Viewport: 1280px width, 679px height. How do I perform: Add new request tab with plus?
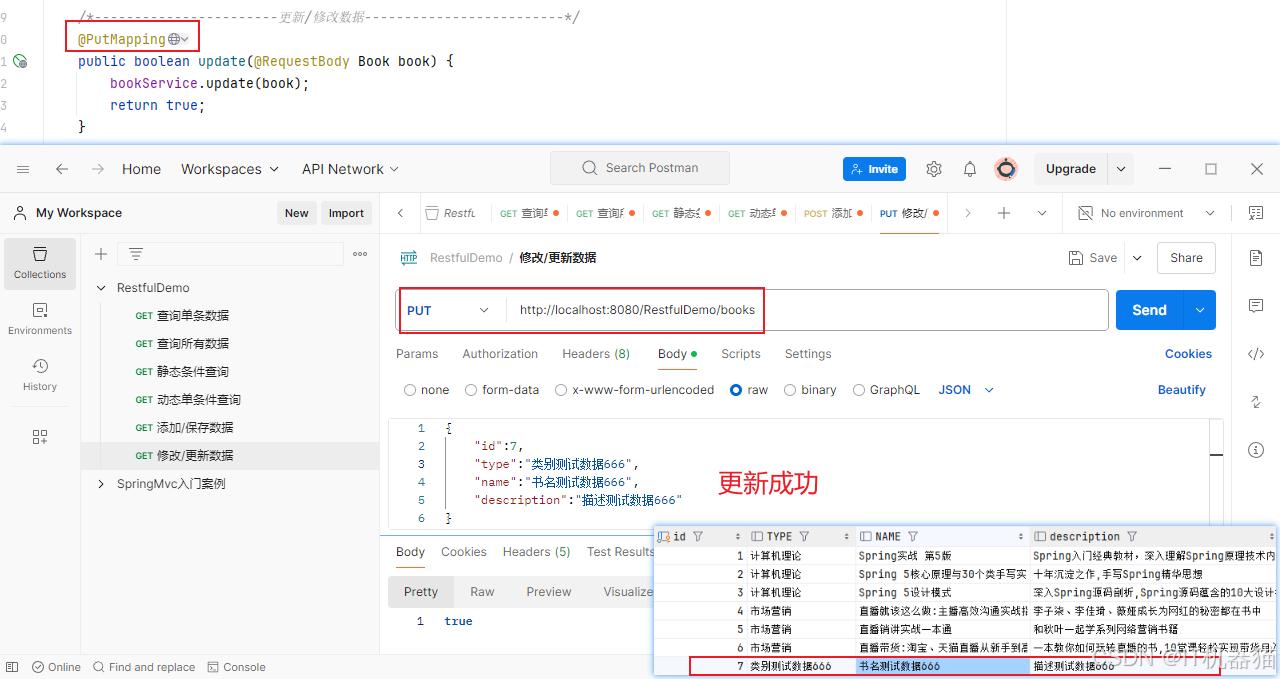(1004, 213)
